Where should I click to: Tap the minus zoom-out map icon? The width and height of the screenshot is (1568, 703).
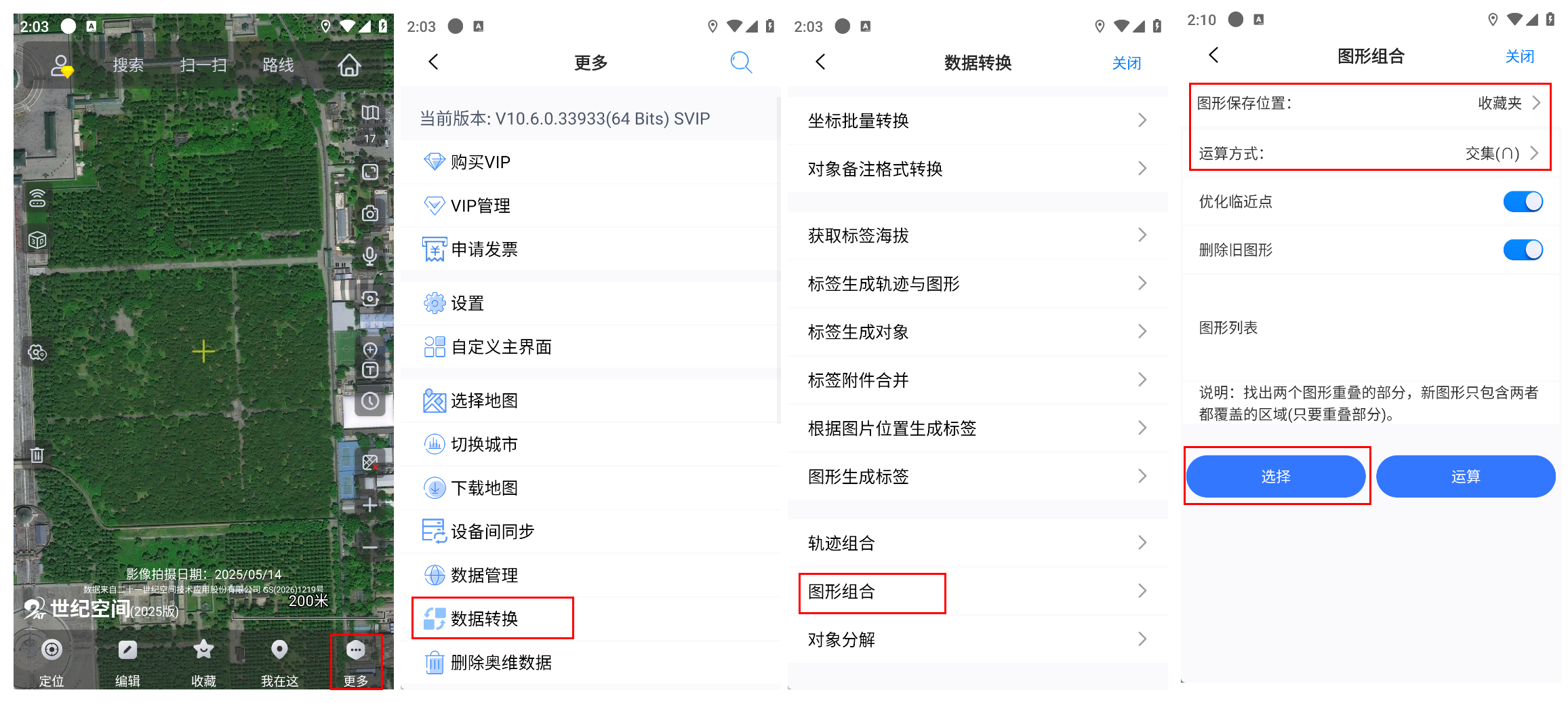click(x=370, y=546)
